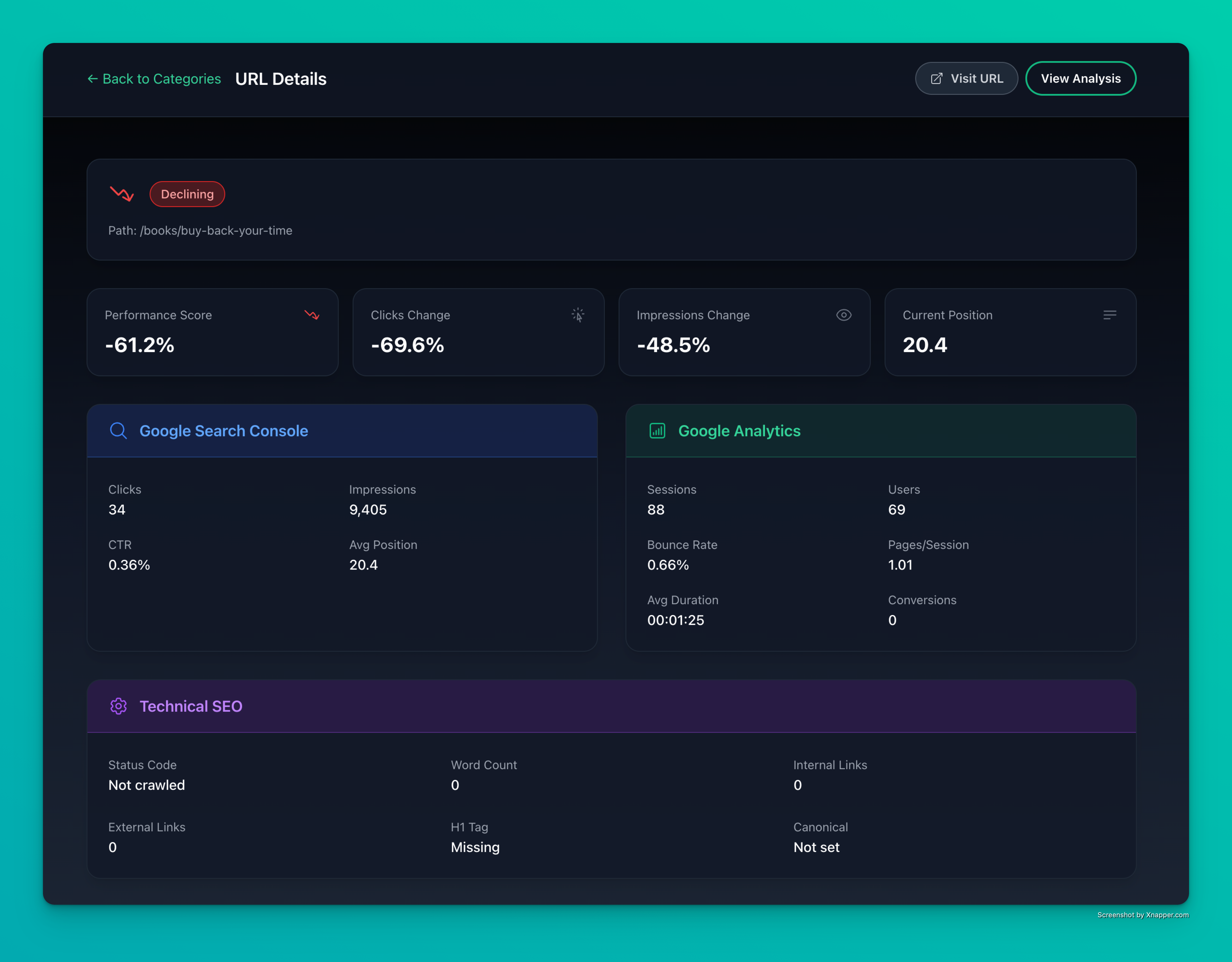Go back to Categories

154,79
